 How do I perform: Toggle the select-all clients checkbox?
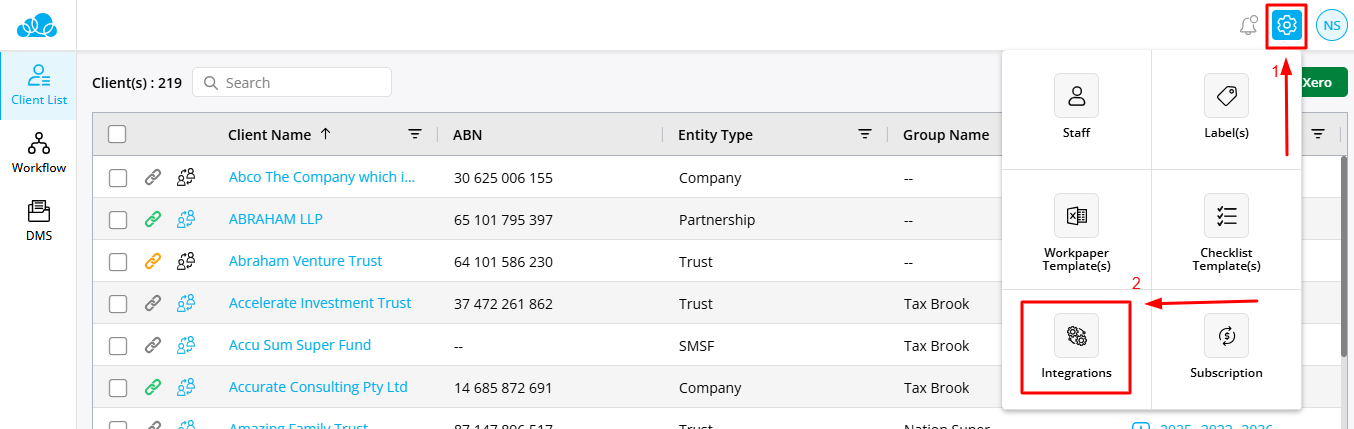coord(117,135)
